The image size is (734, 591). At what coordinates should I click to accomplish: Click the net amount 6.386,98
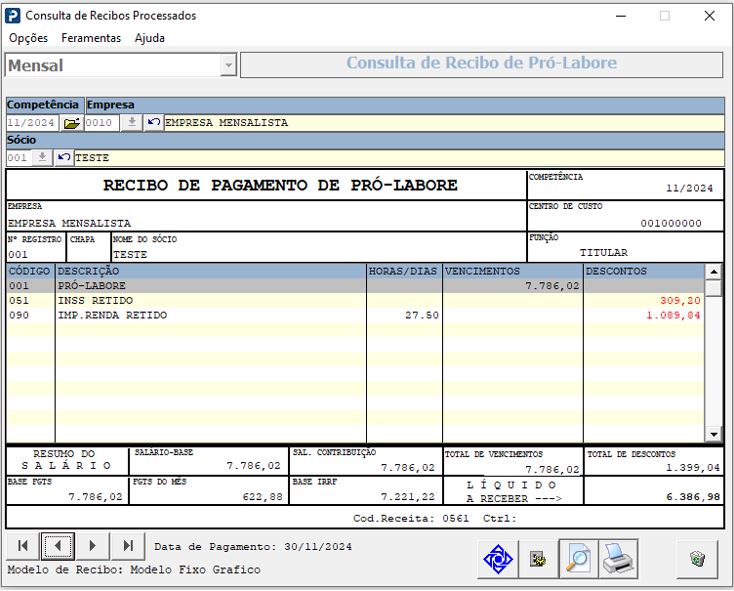pyautogui.click(x=693, y=497)
